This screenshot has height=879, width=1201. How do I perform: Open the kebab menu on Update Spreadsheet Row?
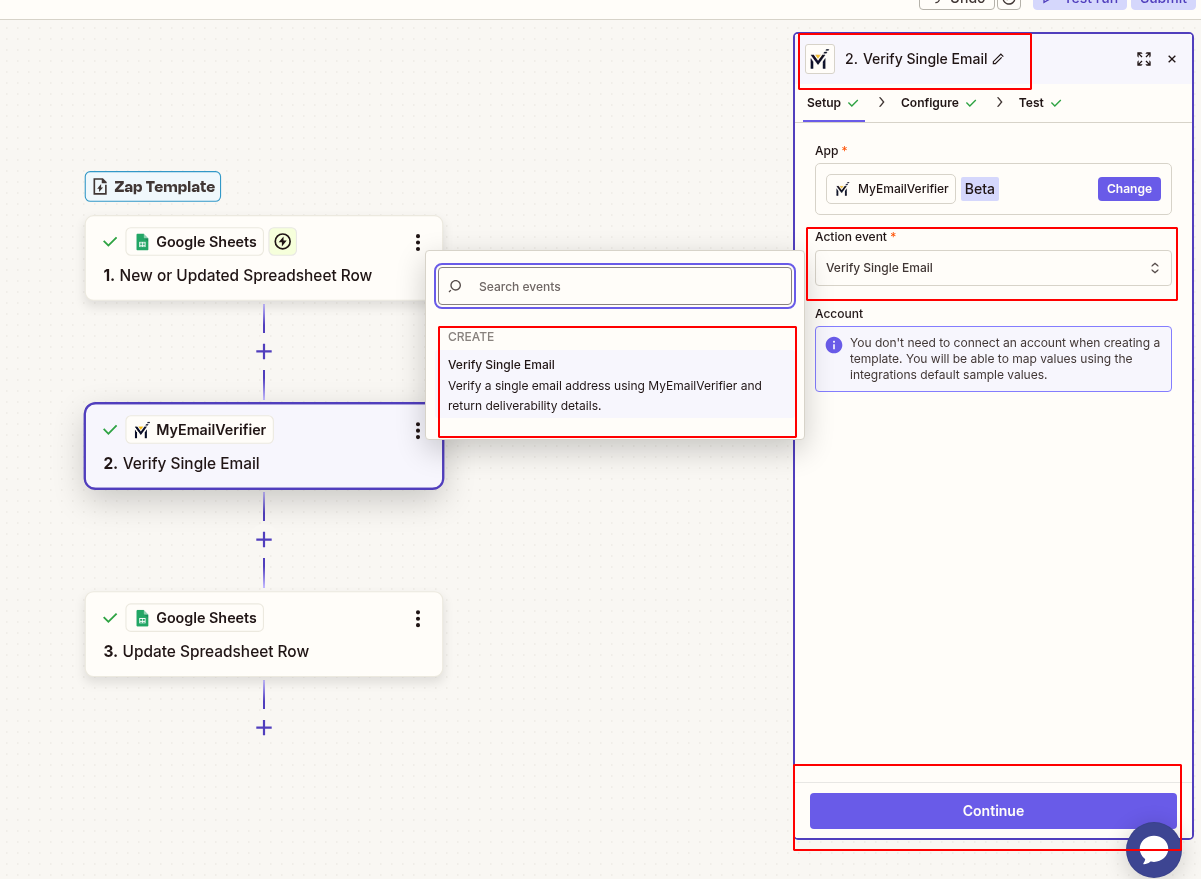pos(418,618)
